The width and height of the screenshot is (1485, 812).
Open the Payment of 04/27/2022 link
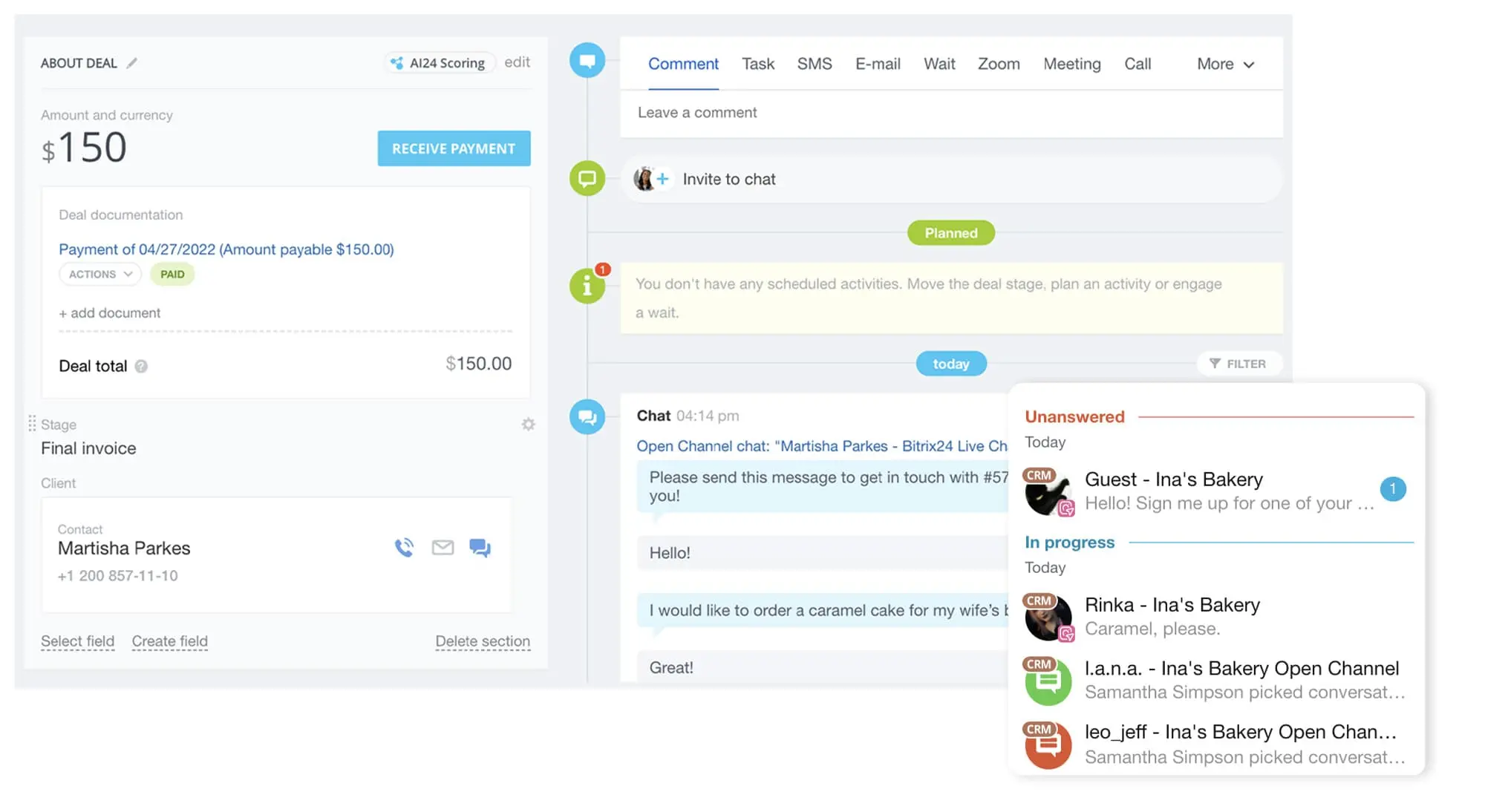pos(226,249)
